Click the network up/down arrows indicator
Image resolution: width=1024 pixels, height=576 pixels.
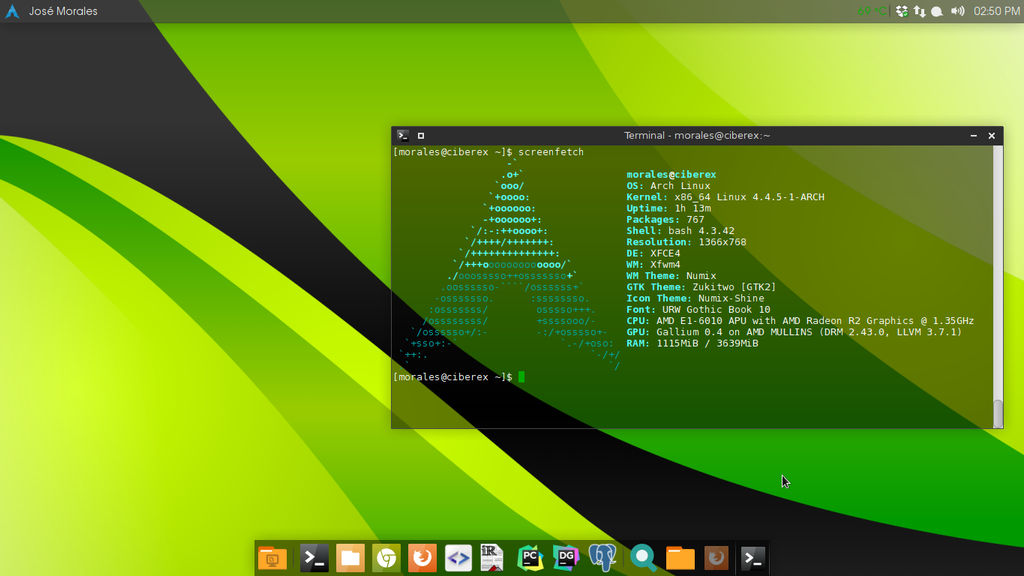point(919,11)
